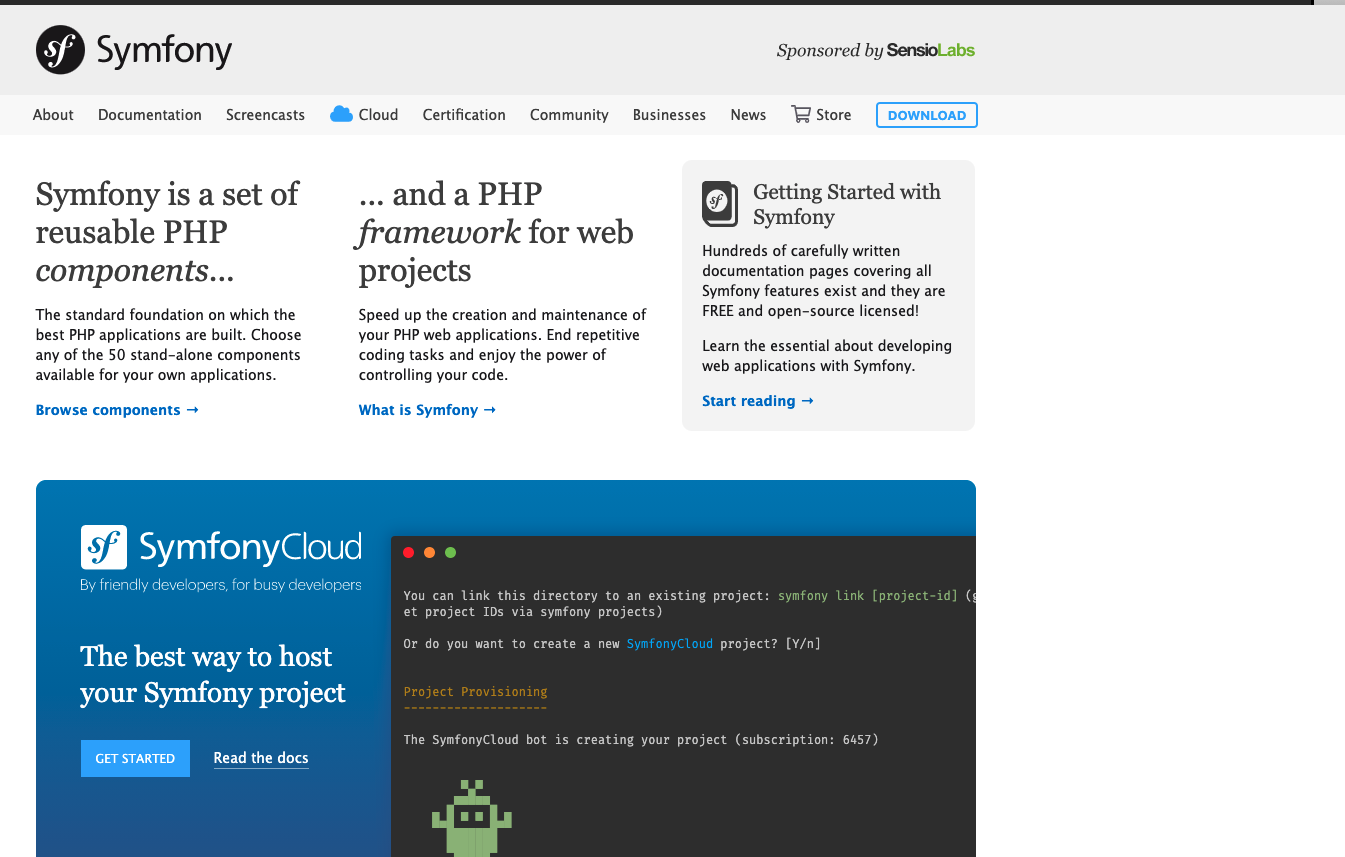Screen dimensions: 1345x857
Task: Click 'The SymfonyCloud bot is creating' line
Action: [641, 740]
